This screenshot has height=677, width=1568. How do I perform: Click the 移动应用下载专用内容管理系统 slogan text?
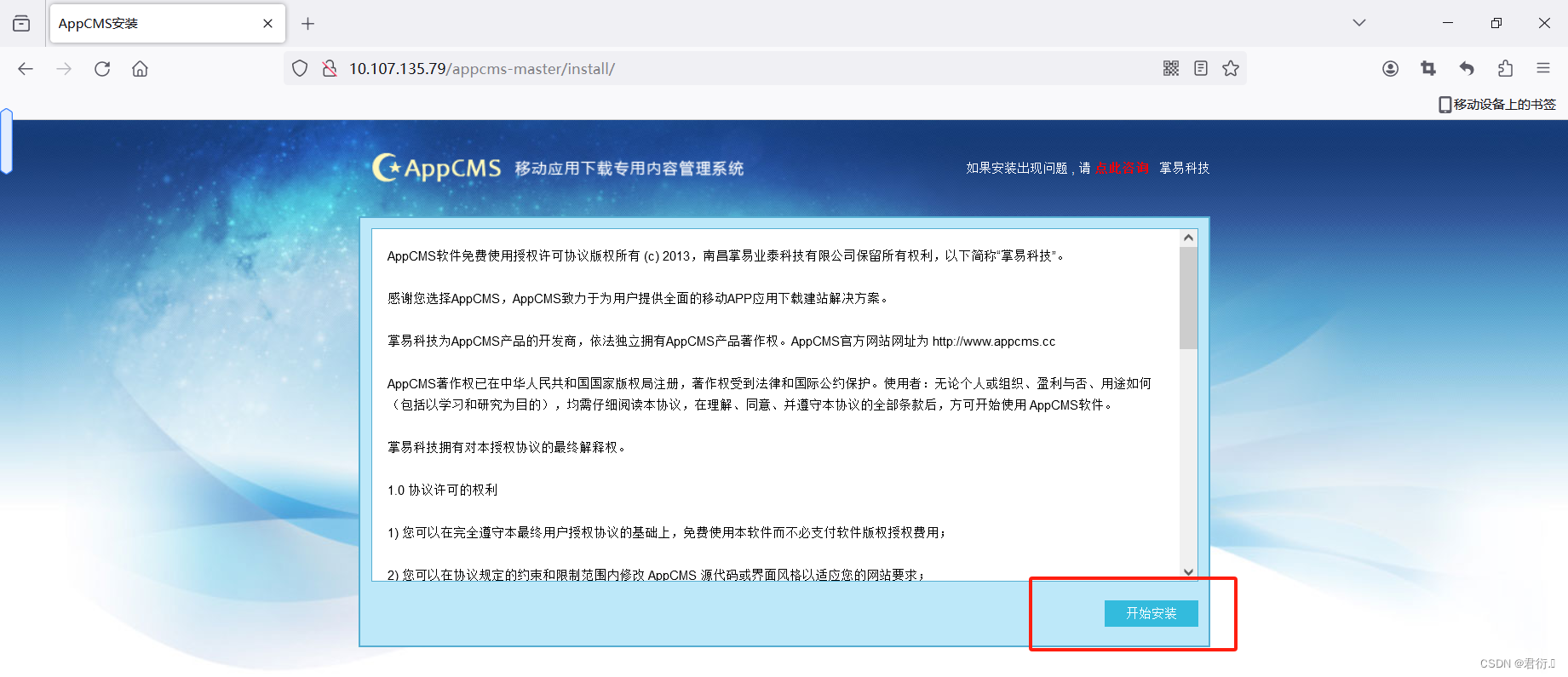pos(629,169)
